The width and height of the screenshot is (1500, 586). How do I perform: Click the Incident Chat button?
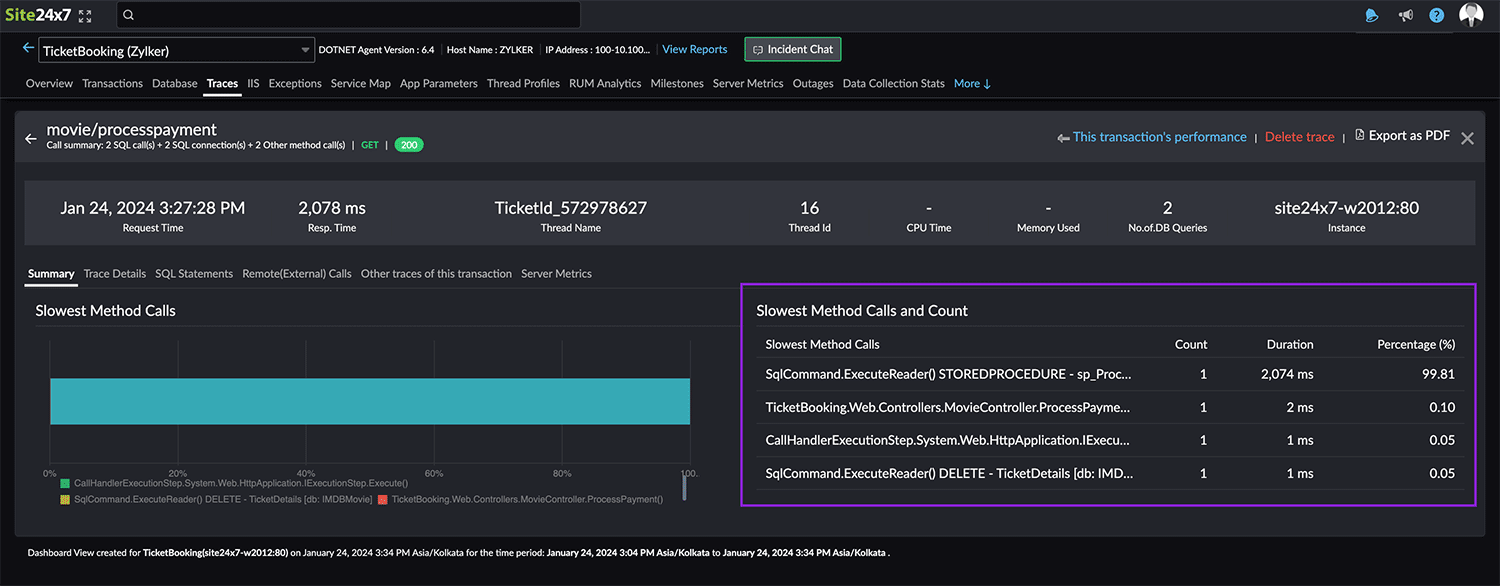pos(792,48)
